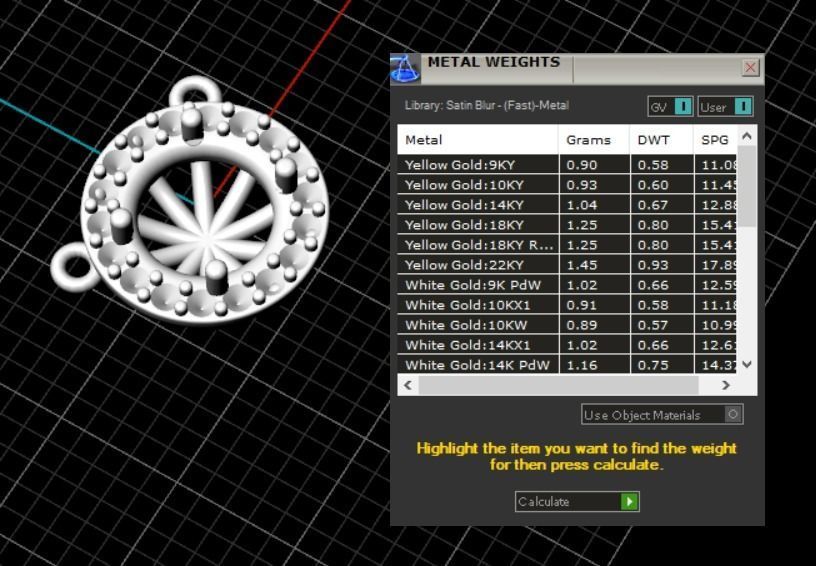Select the Yellow Gold:18KY R... row
816x566 pixels.
pos(567,245)
